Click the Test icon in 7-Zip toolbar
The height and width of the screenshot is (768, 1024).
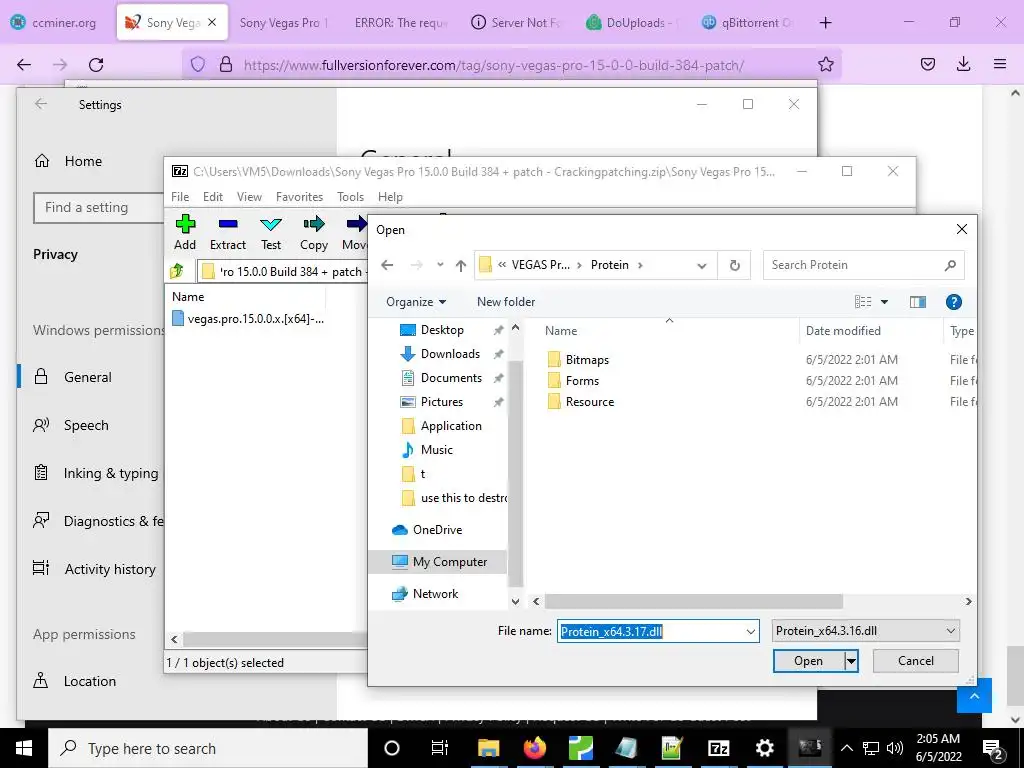(x=270, y=225)
